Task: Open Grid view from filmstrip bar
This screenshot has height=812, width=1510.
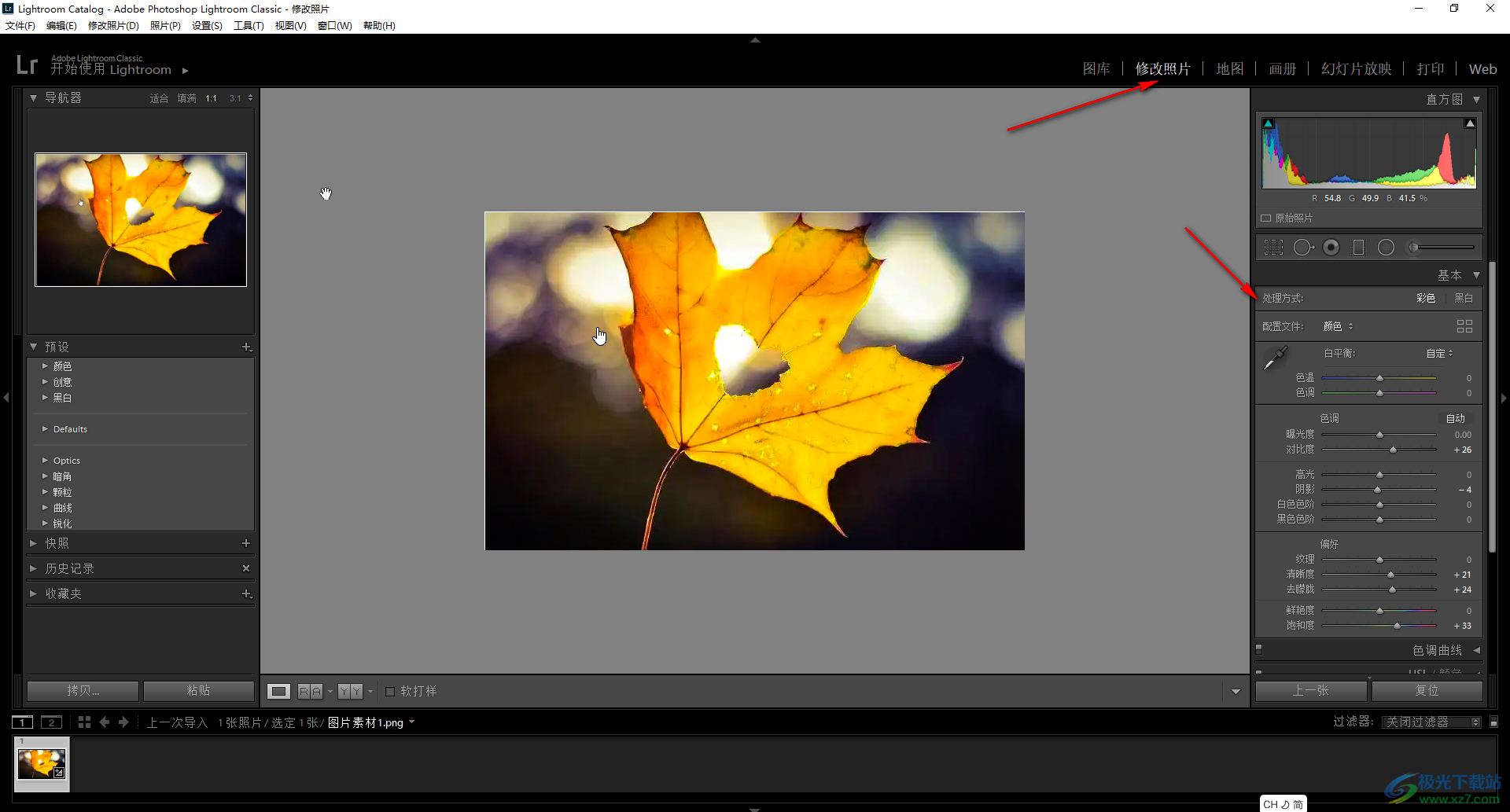Action: coord(84,722)
